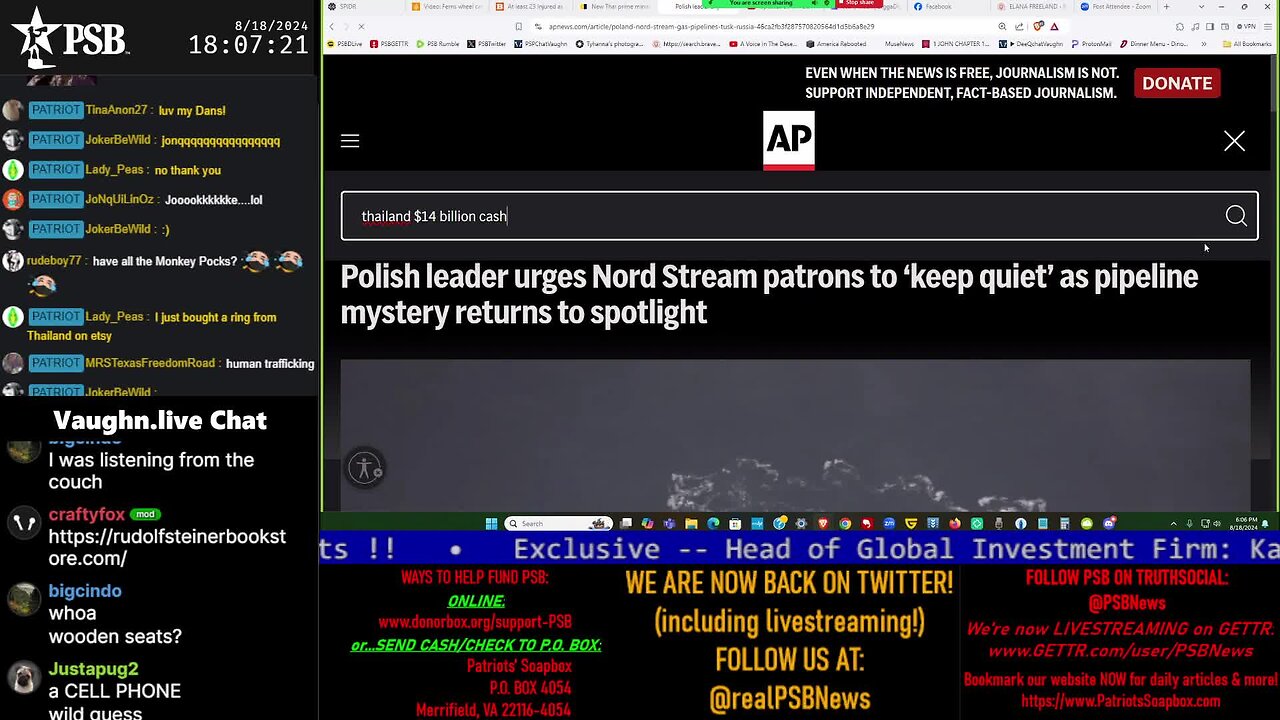The image size is (1280, 720).
Task: Click JoNqUiLinOz chat username
Action: [x=119, y=199]
